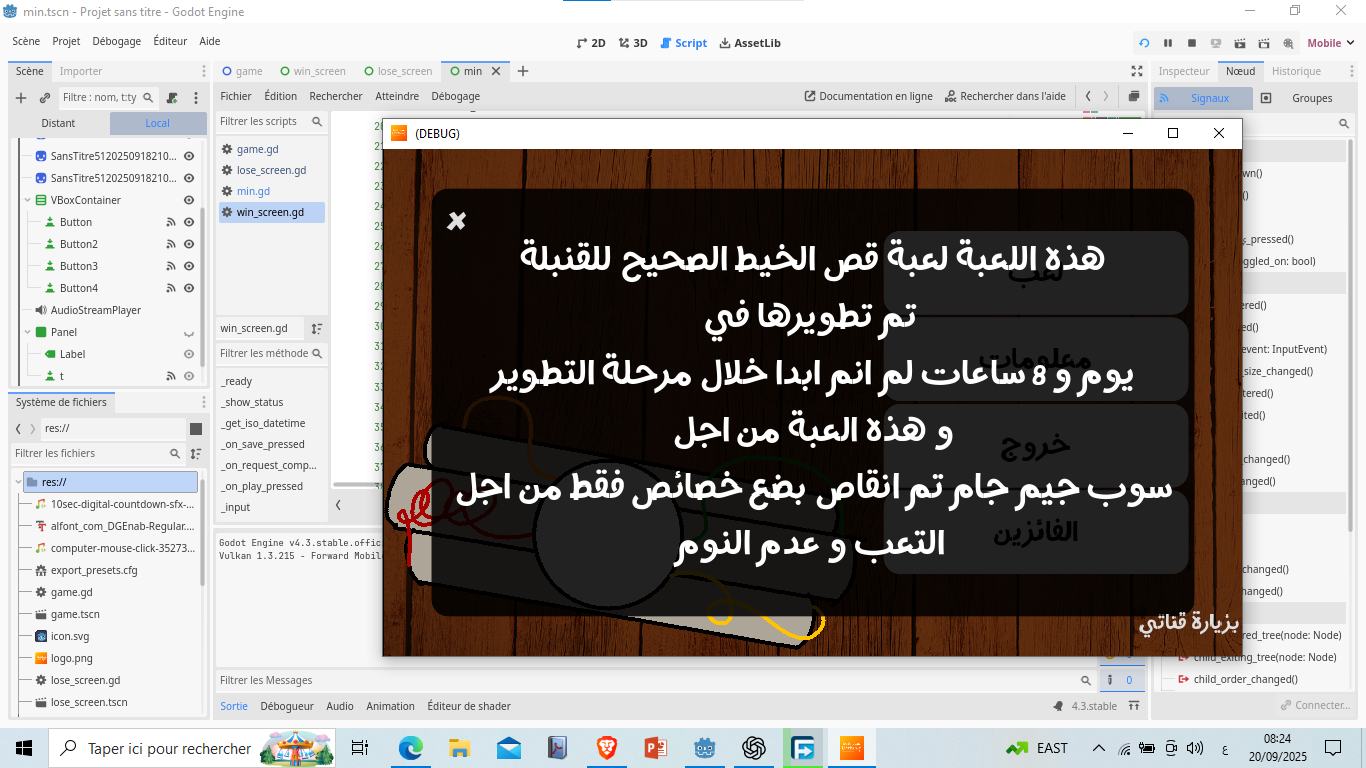This screenshot has height=768, width=1366.
Task: Toggle the method list sort icon
Action: point(317,328)
